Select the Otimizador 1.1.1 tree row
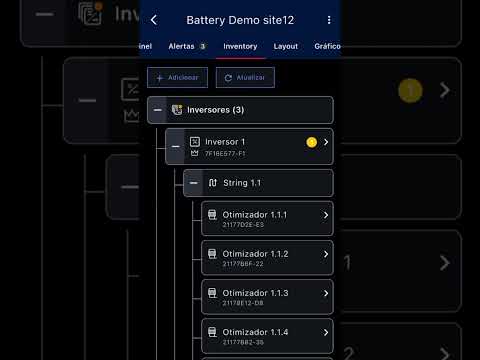Viewport: 480px width, 360px height. [267, 218]
